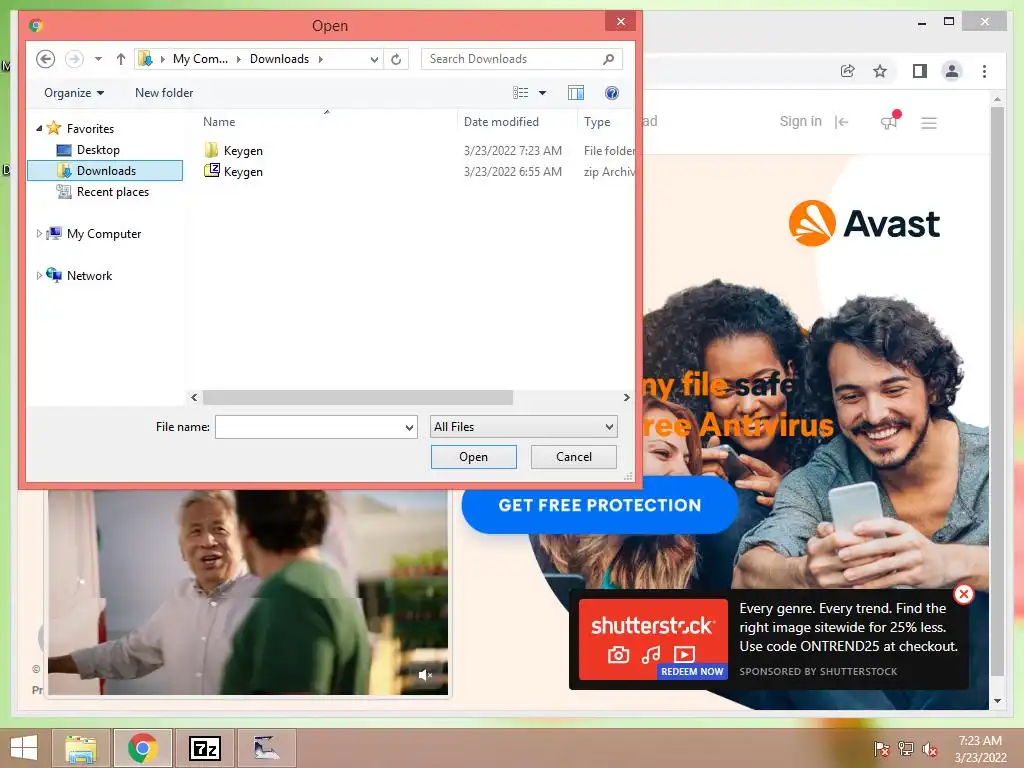
Task: Click the forward arrow in the Open dialog
Action: [74, 59]
